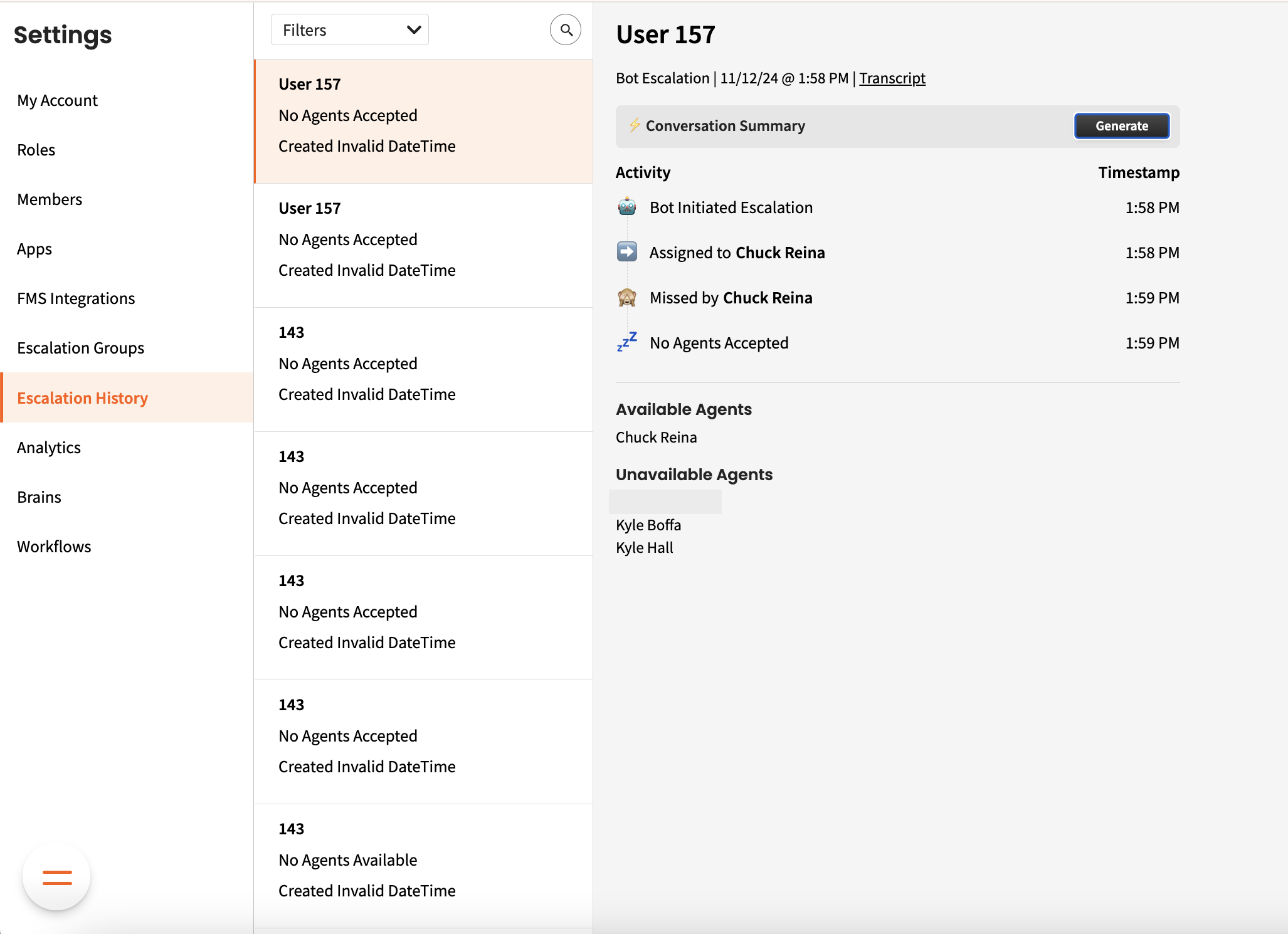Click the lightning bolt Conversation Summary icon
1288x934 pixels.
coord(635,125)
